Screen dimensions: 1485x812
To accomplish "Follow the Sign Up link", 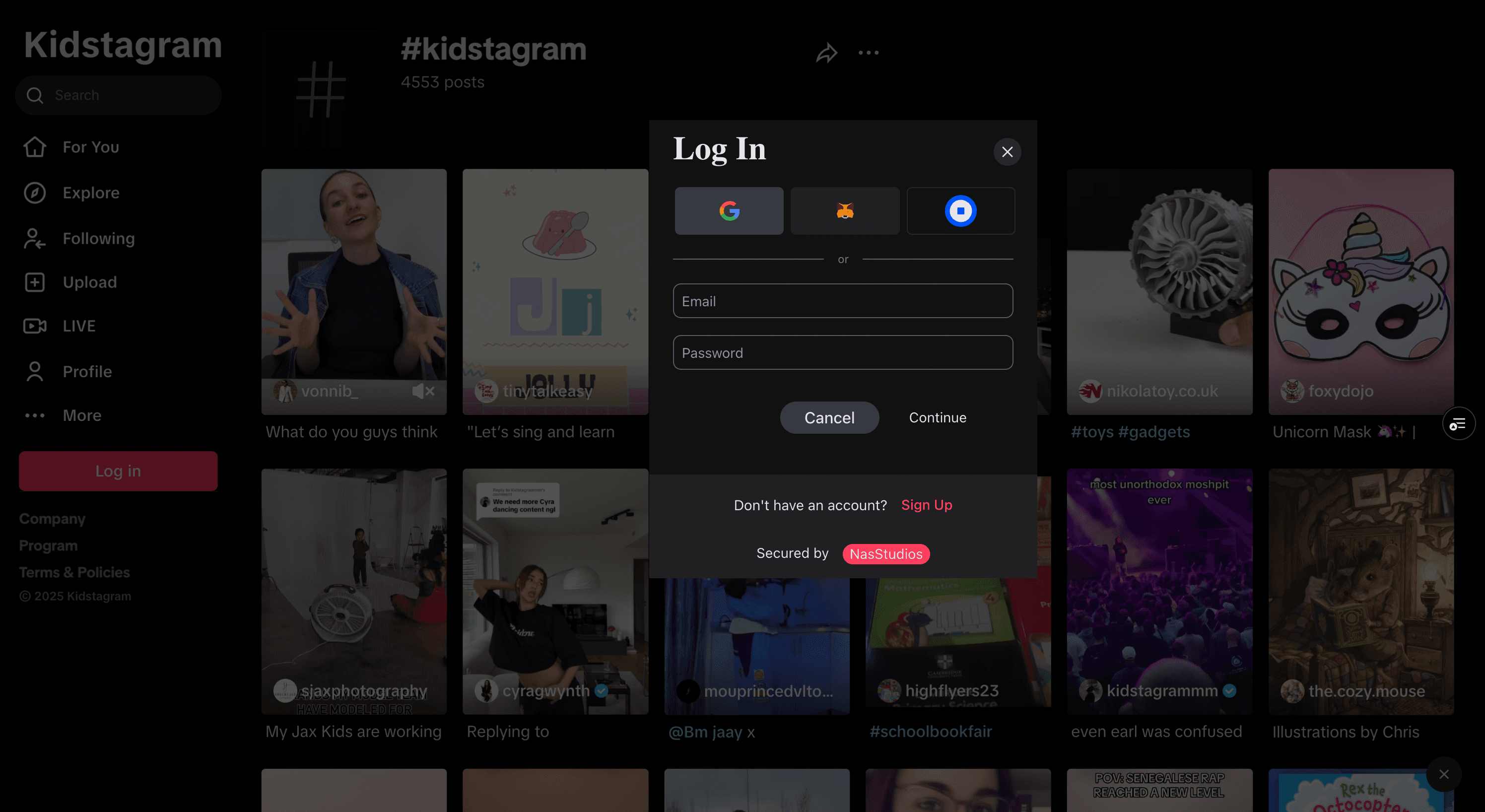I will pos(927,505).
